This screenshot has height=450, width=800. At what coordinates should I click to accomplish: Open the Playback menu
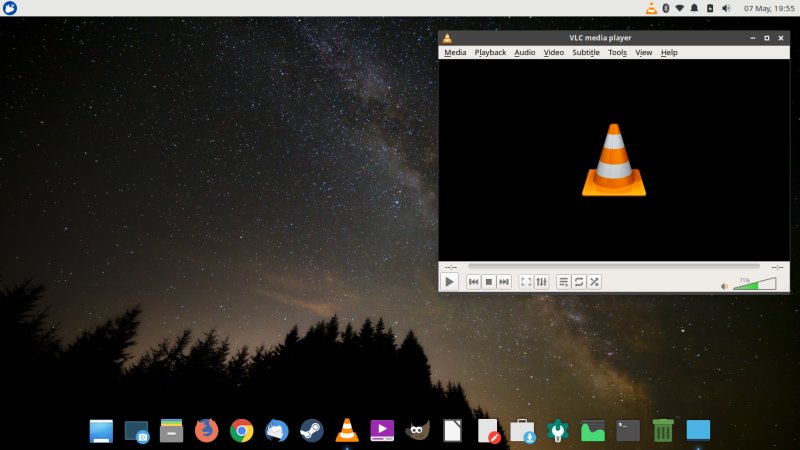click(x=490, y=52)
